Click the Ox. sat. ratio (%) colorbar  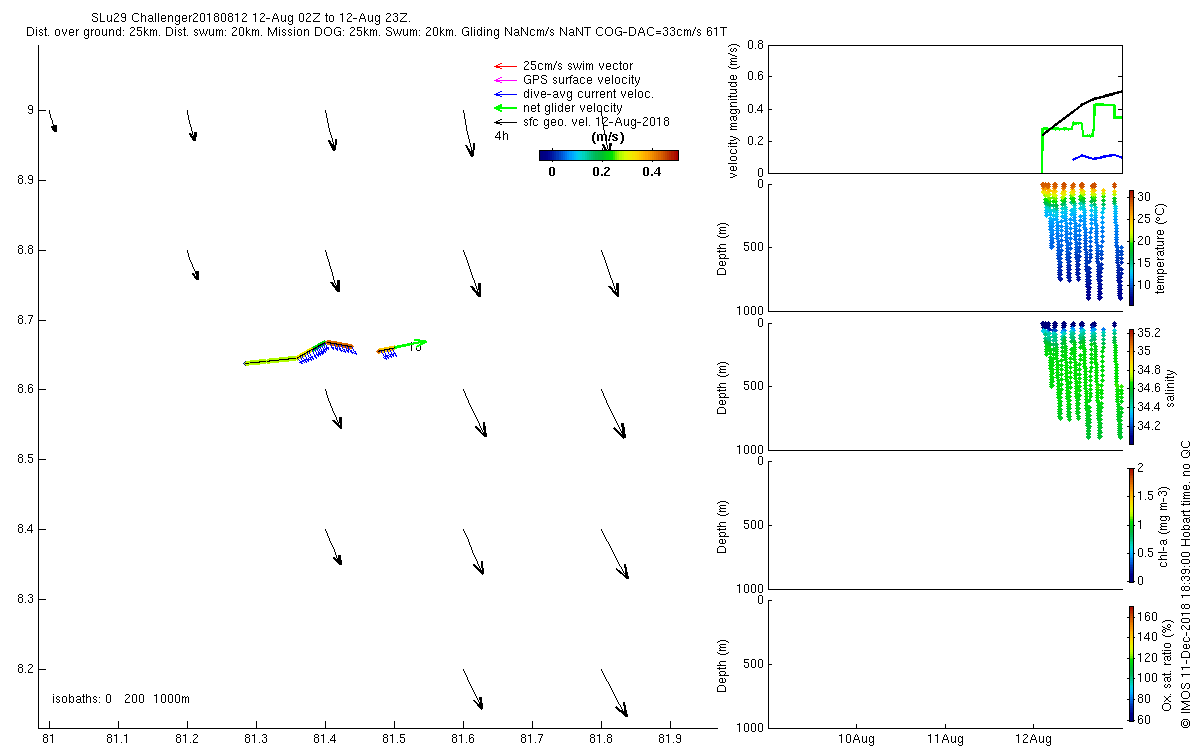coord(1131,664)
